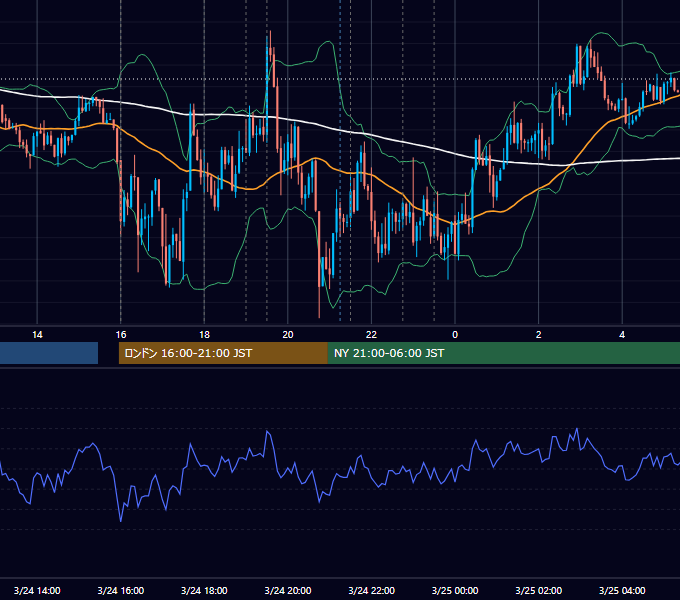Click the blue session bar before London
This screenshot has width=680, height=600.
(x=49, y=353)
